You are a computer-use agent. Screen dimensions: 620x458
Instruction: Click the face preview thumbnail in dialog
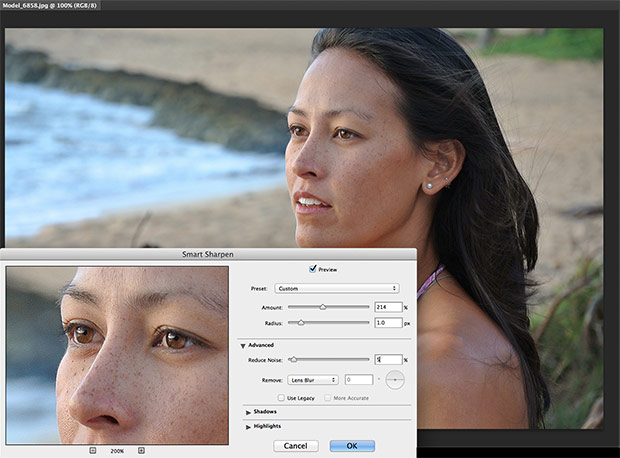click(116, 354)
